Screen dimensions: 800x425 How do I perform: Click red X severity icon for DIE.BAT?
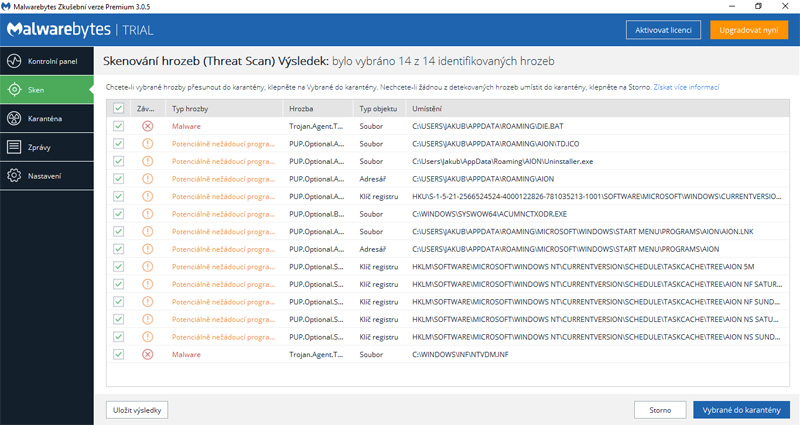click(147, 126)
